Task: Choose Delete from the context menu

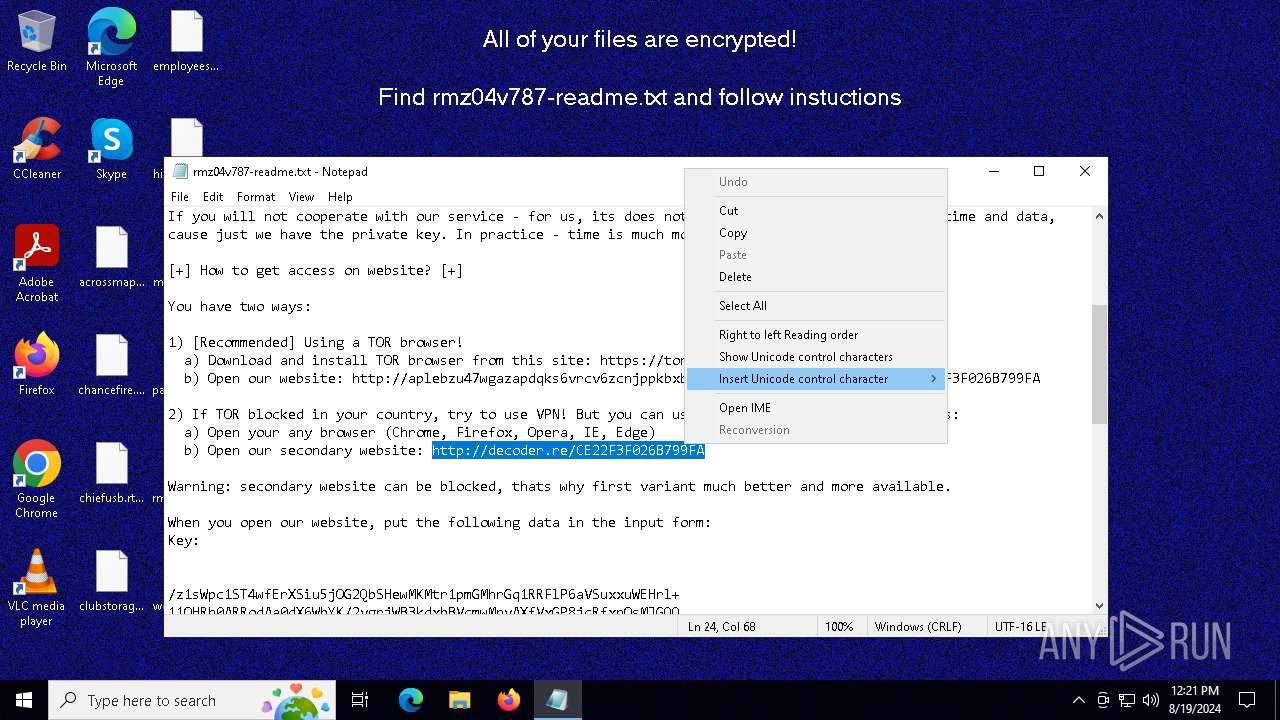Action: (x=816, y=277)
